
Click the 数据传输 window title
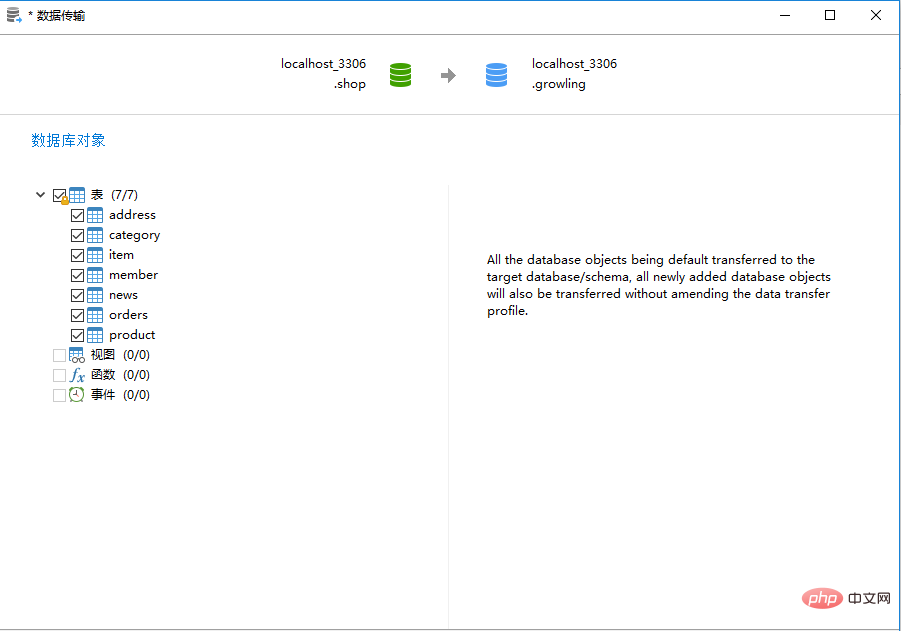[60, 16]
